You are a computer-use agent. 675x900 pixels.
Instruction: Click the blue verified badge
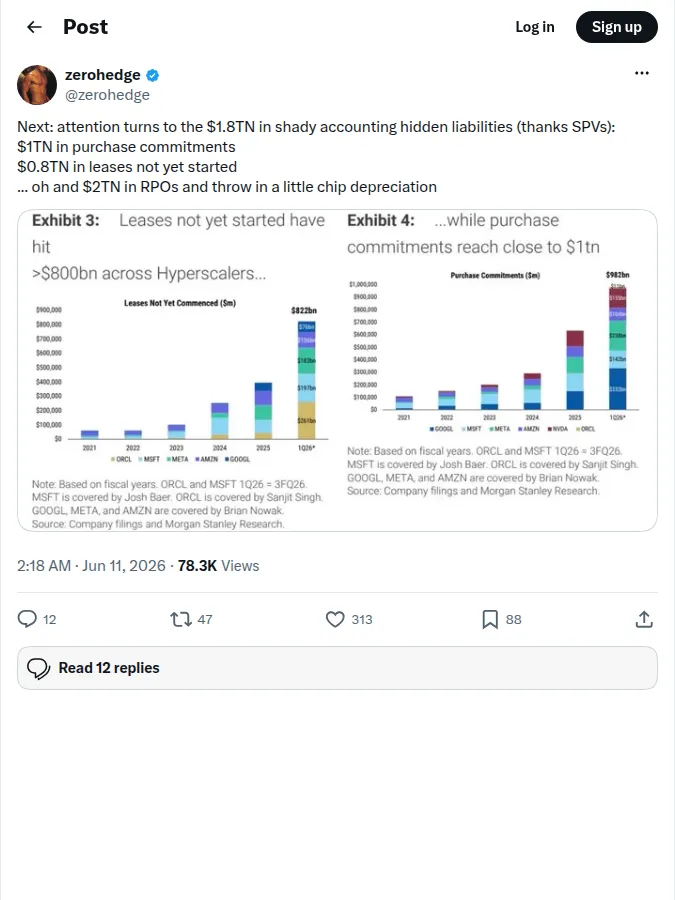(x=153, y=75)
